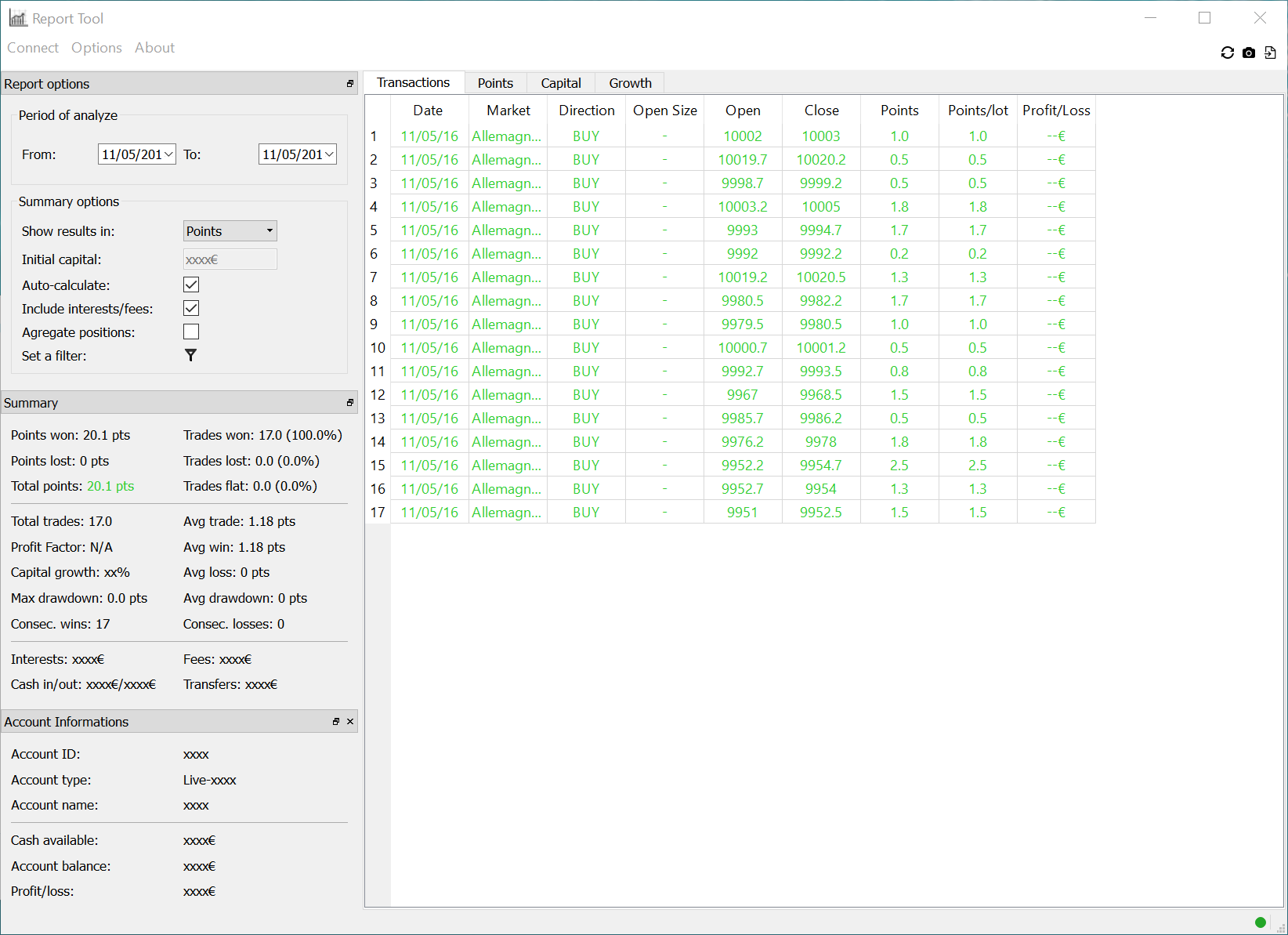The width and height of the screenshot is (1288, 935).
Task: Click Close value 9978 in row 14
Action: pos(821,442)
